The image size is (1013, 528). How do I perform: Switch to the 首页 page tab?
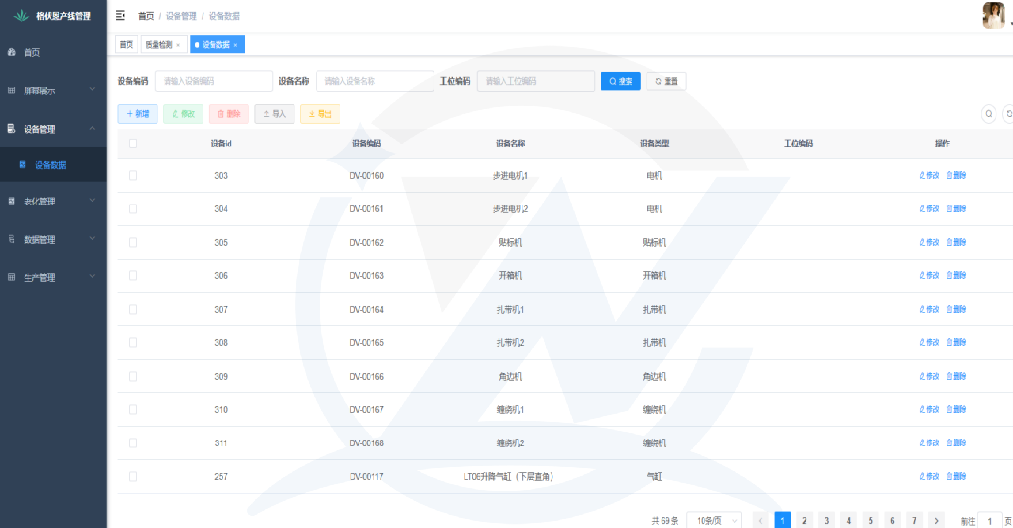(126, 45)
